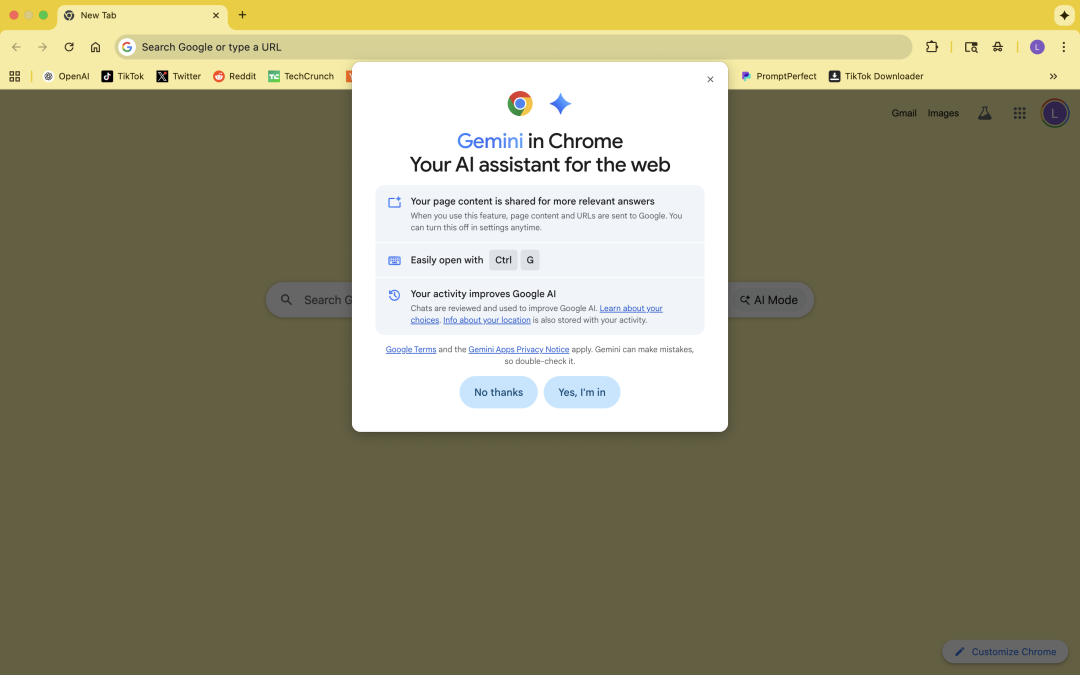This screenshot has width=1080, height=675.
Task: Open the Google Terms link
Action: point(411,349)
